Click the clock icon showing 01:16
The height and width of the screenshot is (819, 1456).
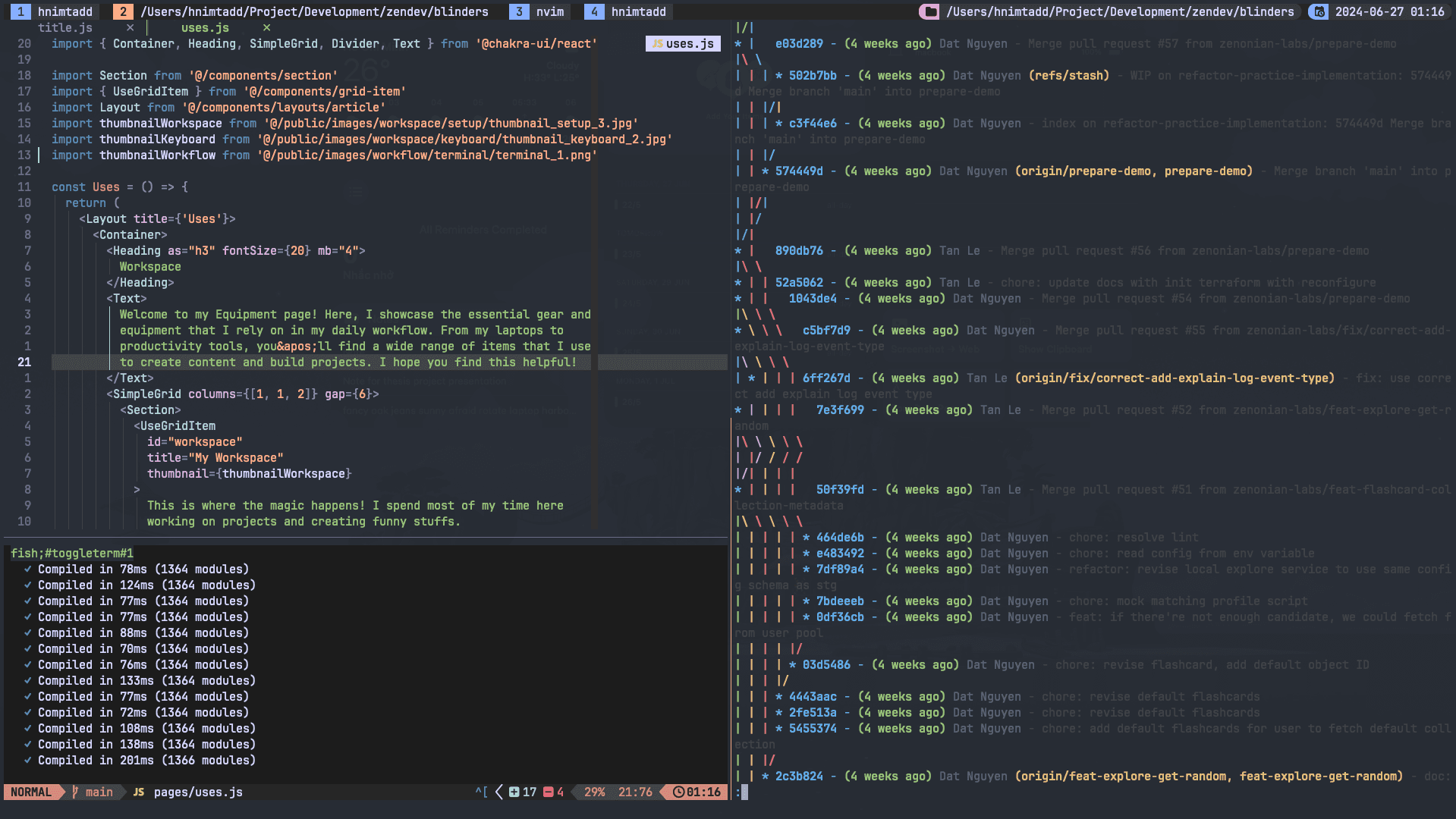(679, 792)
